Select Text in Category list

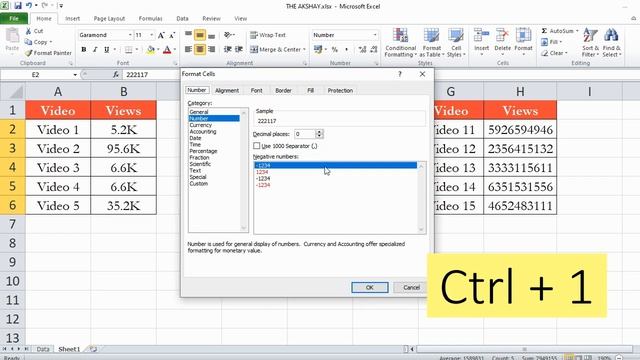pyautogui.click(x=195, y=171)
